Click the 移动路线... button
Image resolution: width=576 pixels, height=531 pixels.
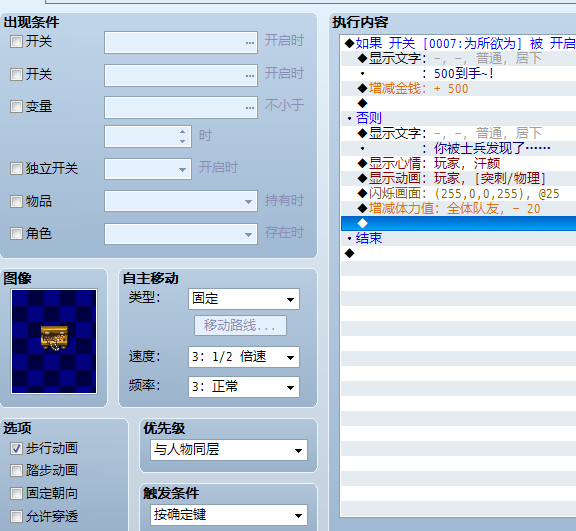(x=240, y=325)
